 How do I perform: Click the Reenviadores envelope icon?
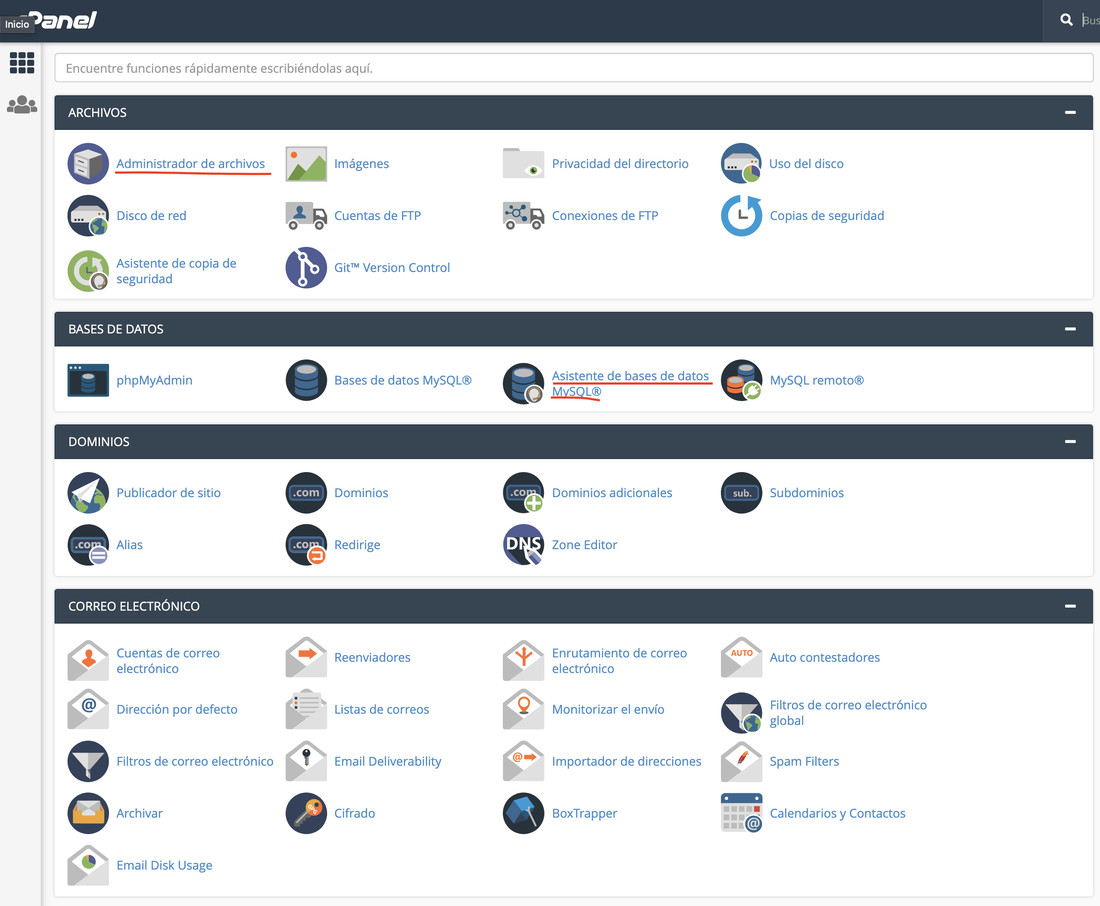[x=306, y=658]
